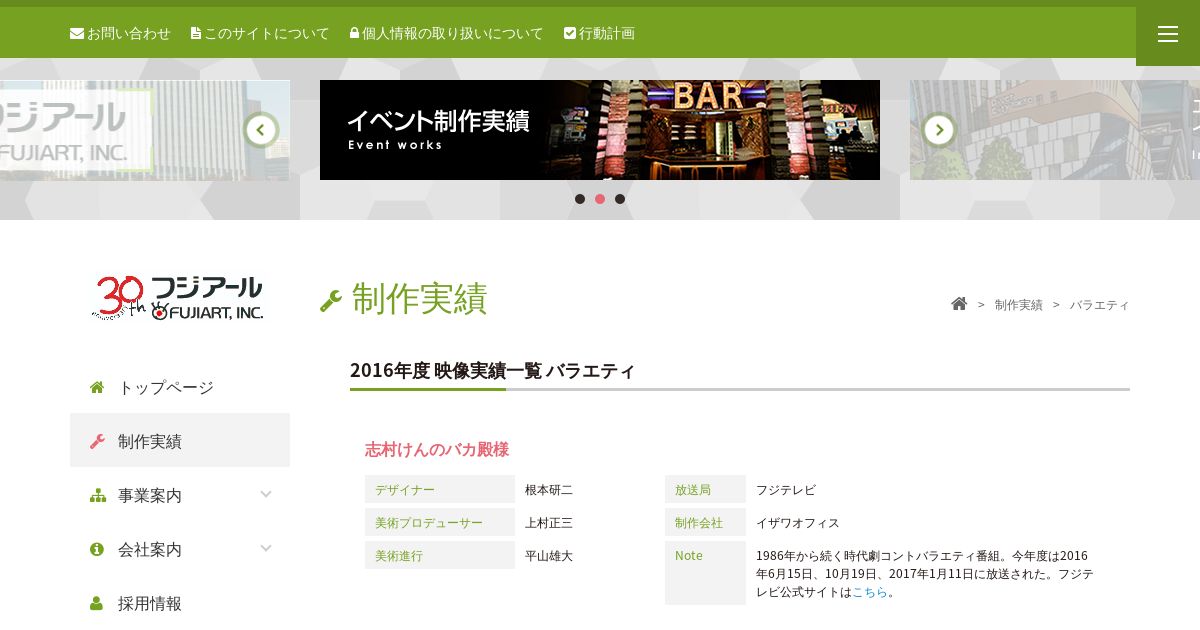
Task: Follow the こちら link in Note
Action: tap(870, 592)
